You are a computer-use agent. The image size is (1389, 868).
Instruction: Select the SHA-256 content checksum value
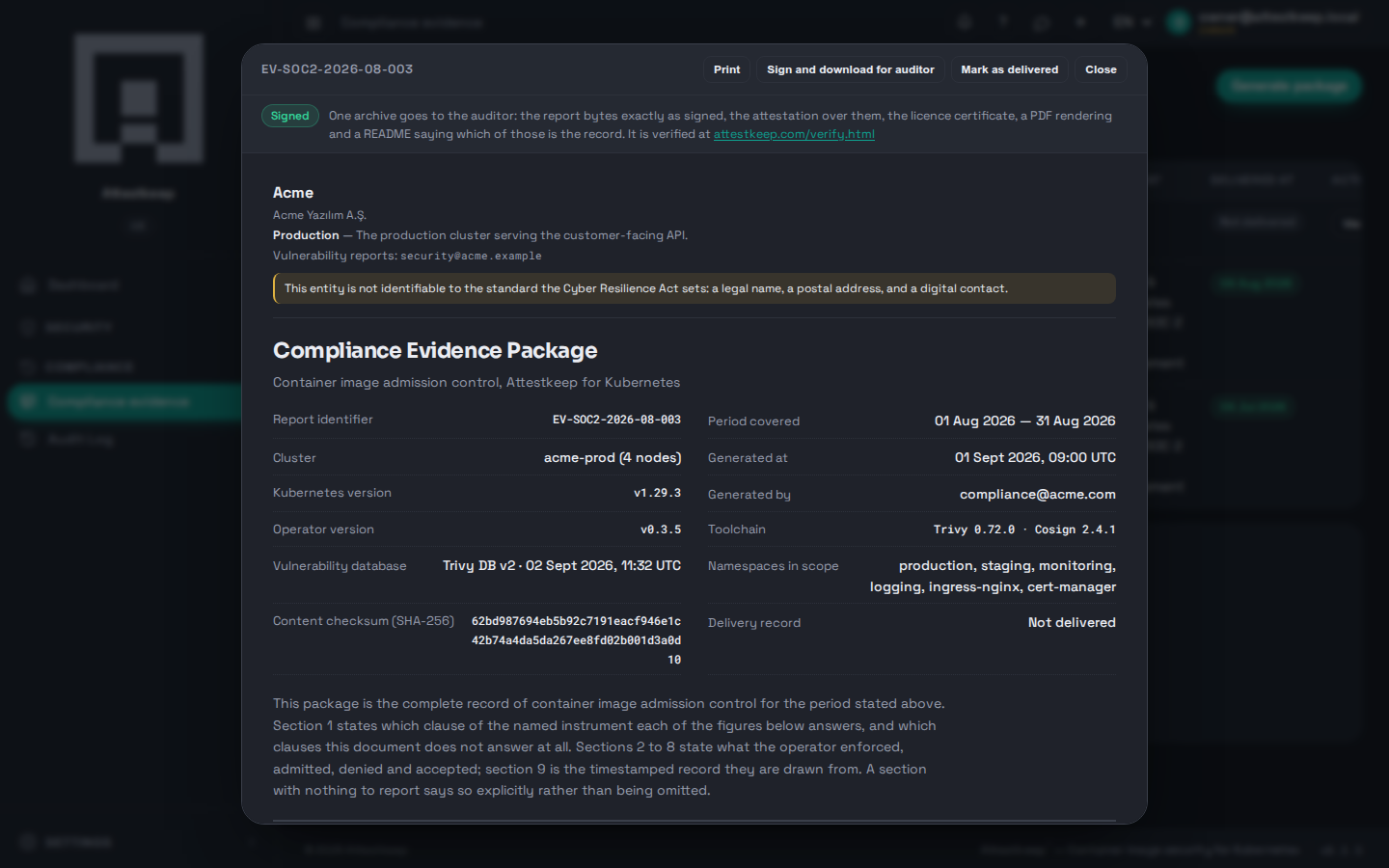(576, 640)
